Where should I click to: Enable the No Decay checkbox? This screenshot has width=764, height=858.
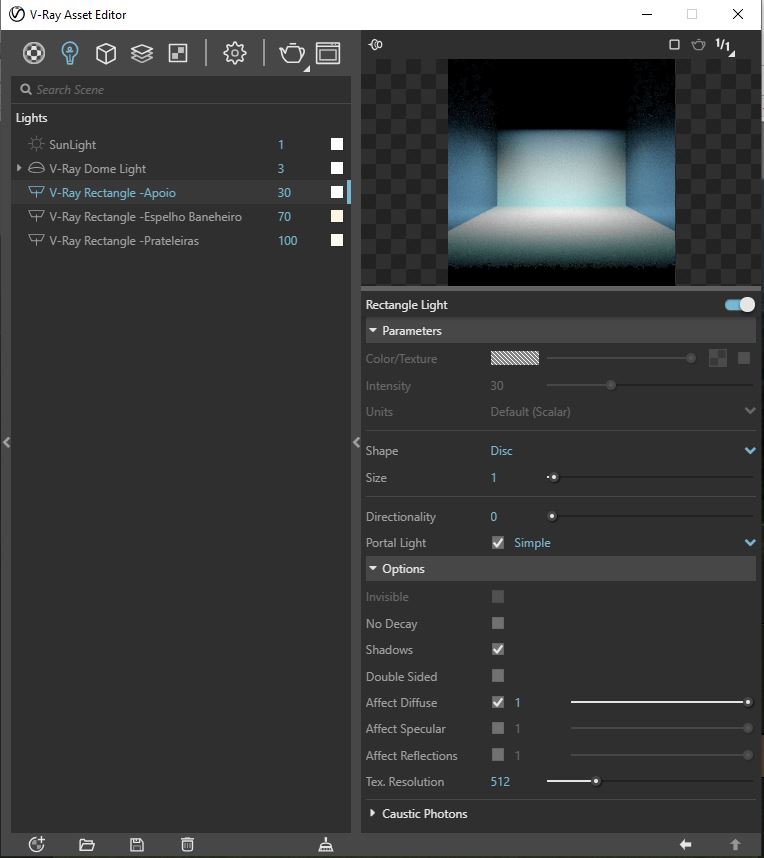[x=498, y=623]
